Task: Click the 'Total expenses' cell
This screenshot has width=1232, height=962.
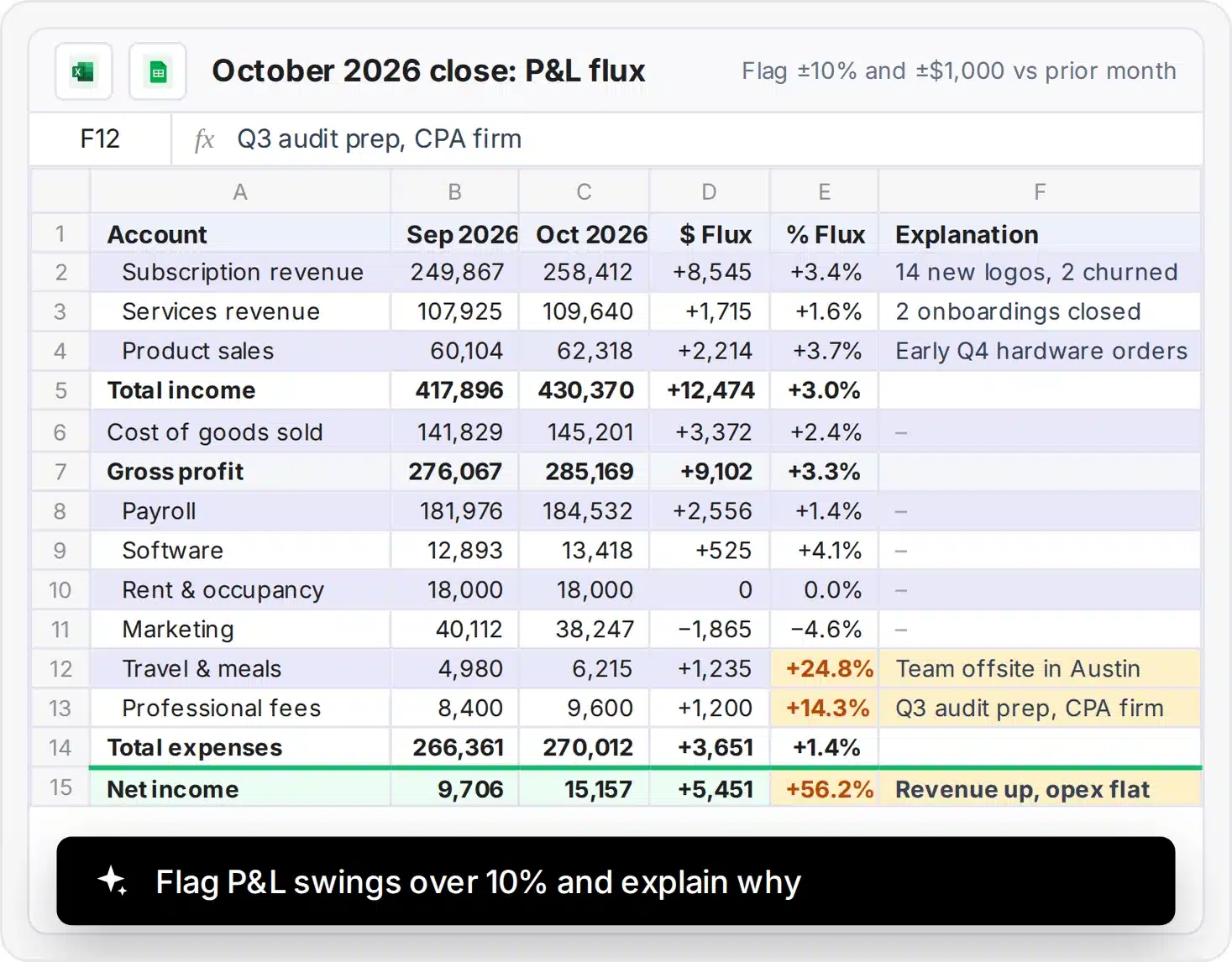Action: [x=240, y=747]
